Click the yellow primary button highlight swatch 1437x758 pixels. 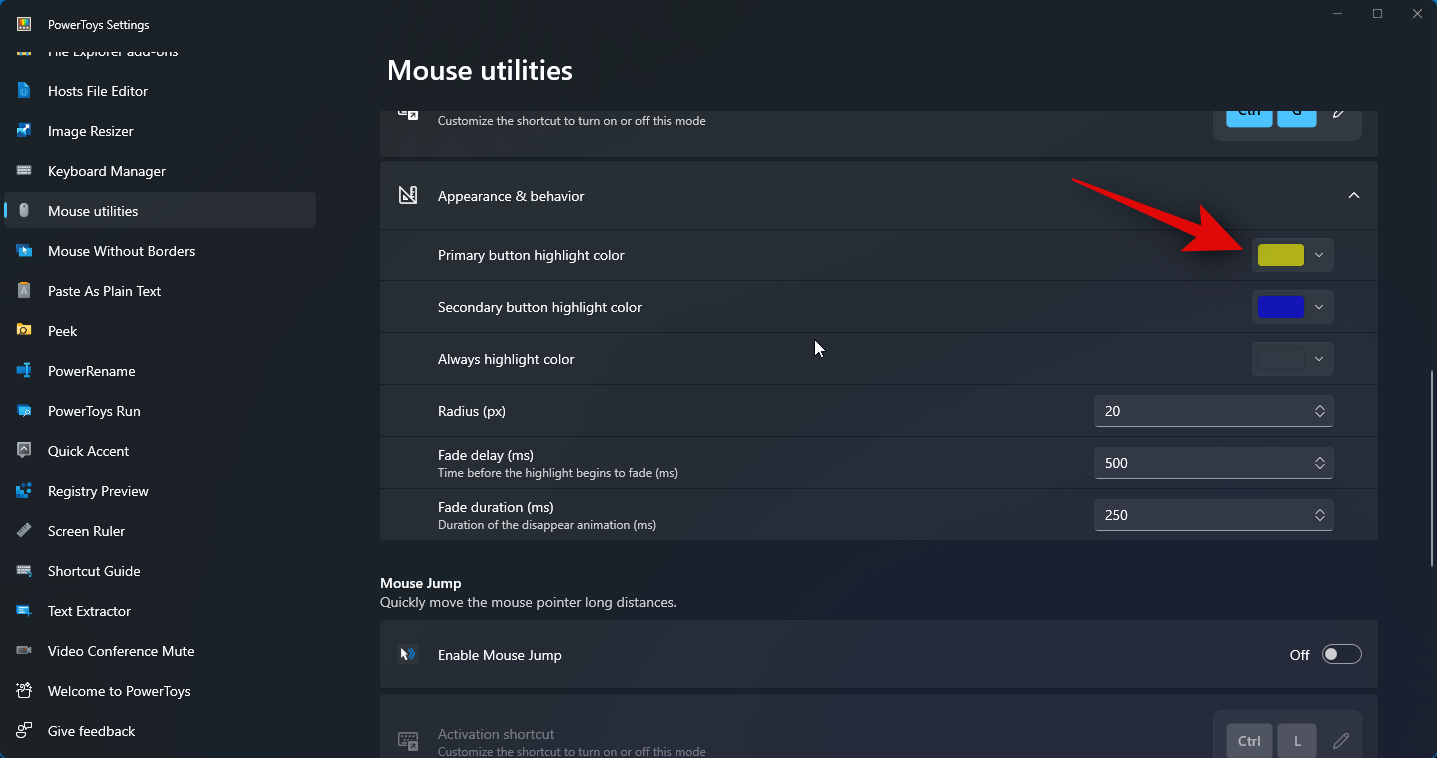pos(1281,255)
